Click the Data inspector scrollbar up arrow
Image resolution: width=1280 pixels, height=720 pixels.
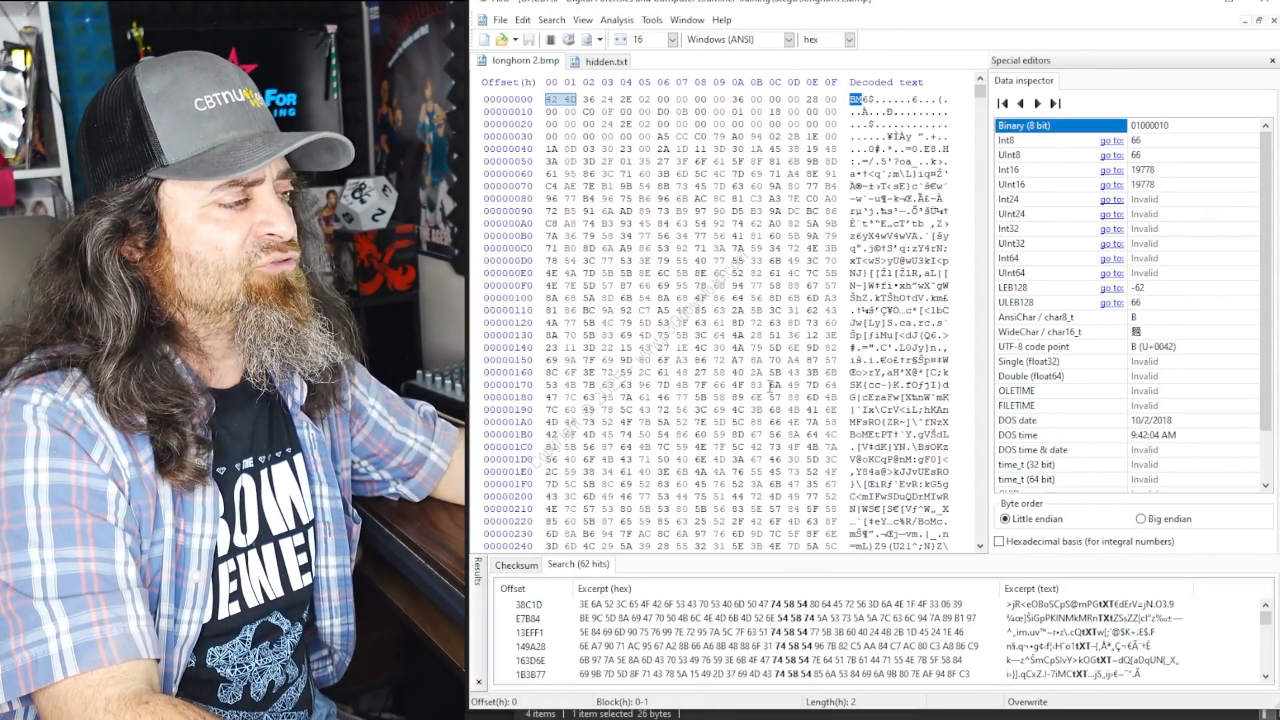click(x=1266, y=126)
